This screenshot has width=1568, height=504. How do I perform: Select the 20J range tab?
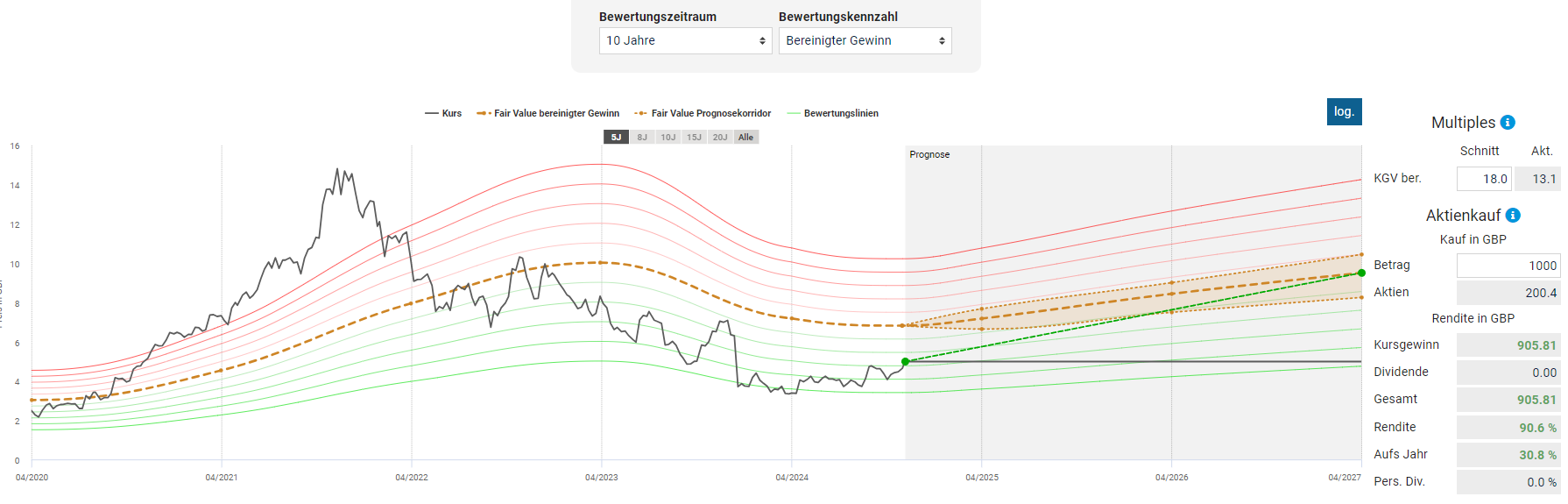point(720,138)
